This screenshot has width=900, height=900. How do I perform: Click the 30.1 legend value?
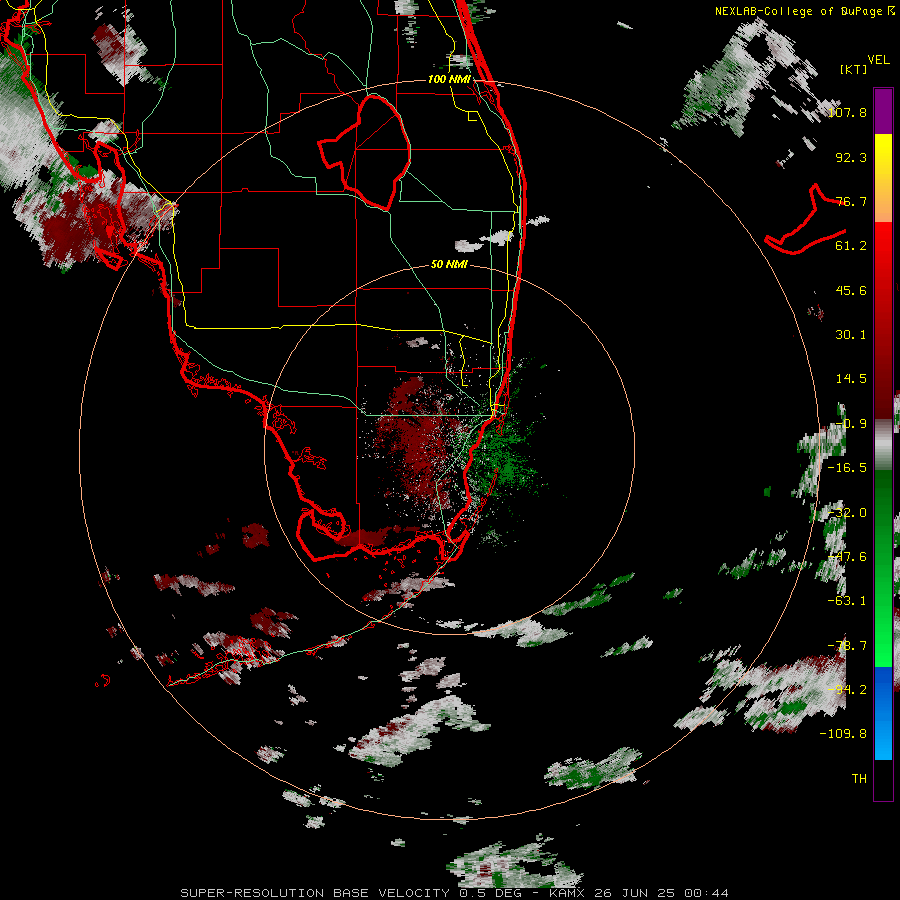coord(851,335)
